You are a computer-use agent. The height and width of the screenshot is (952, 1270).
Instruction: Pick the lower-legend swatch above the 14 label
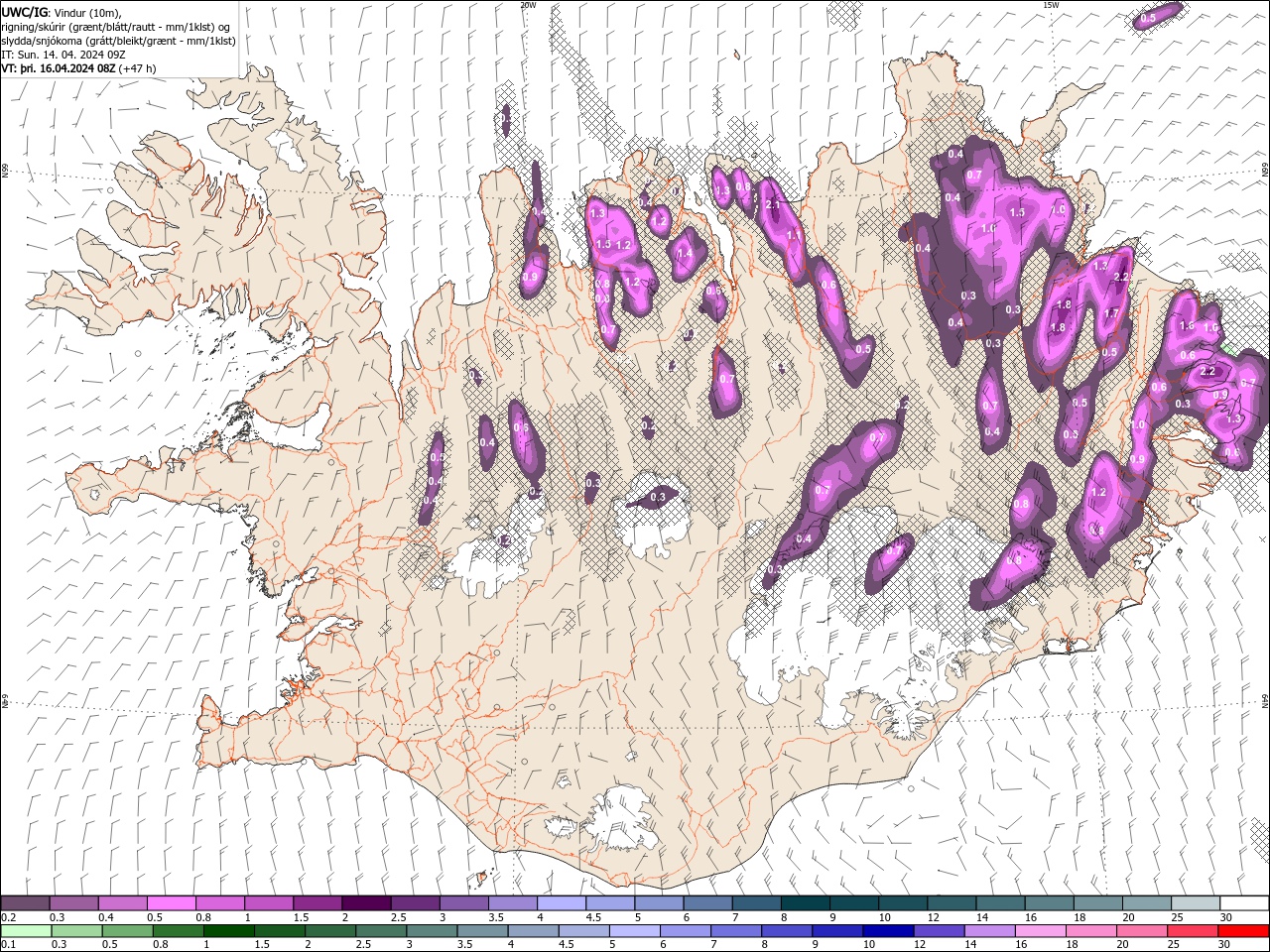point(989,931)
